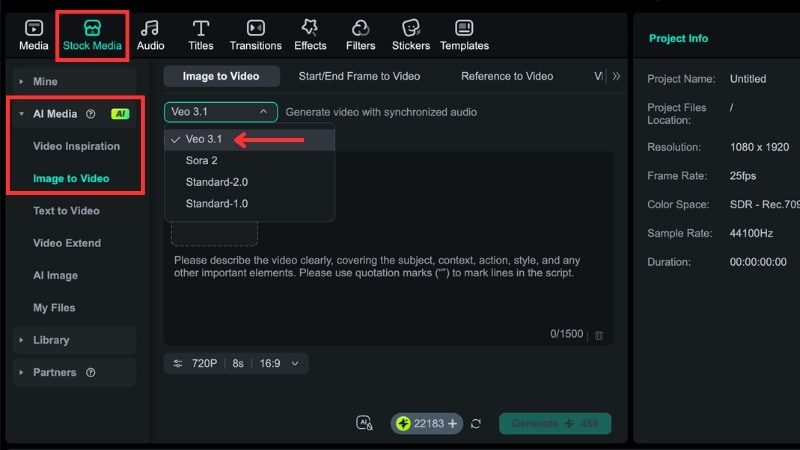The height and width of the screenshot is (450, 800).
Task: Open the 16:9 aspect ratio dropdown chevron
Action: click(x=295, y=363)
